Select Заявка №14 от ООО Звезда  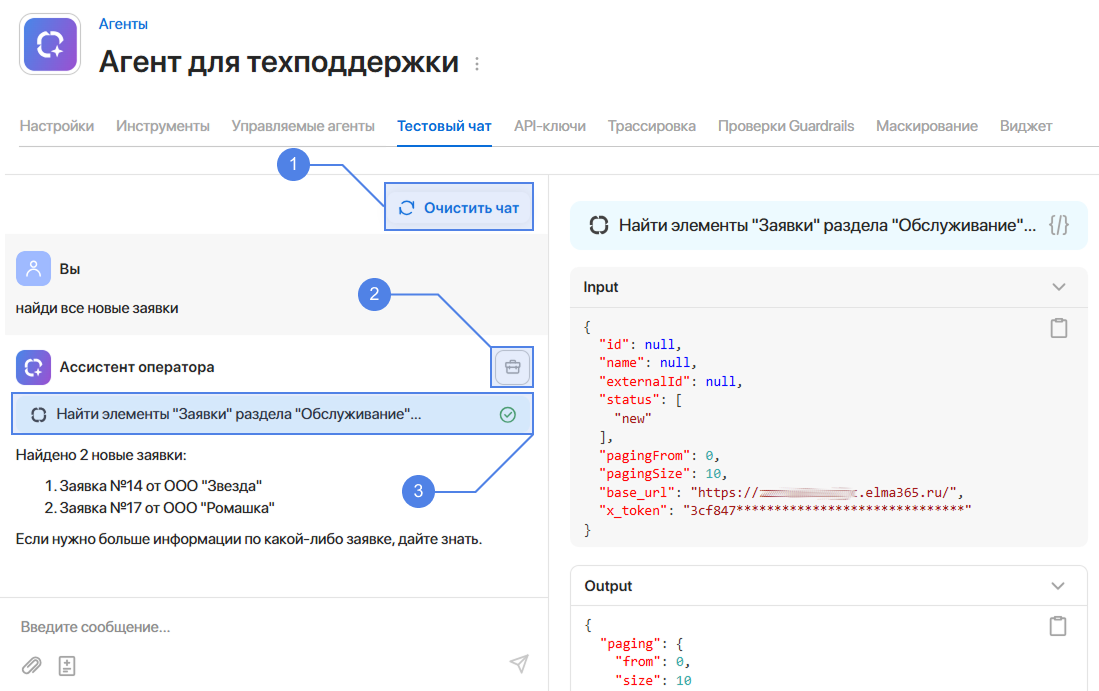point(161,486)
